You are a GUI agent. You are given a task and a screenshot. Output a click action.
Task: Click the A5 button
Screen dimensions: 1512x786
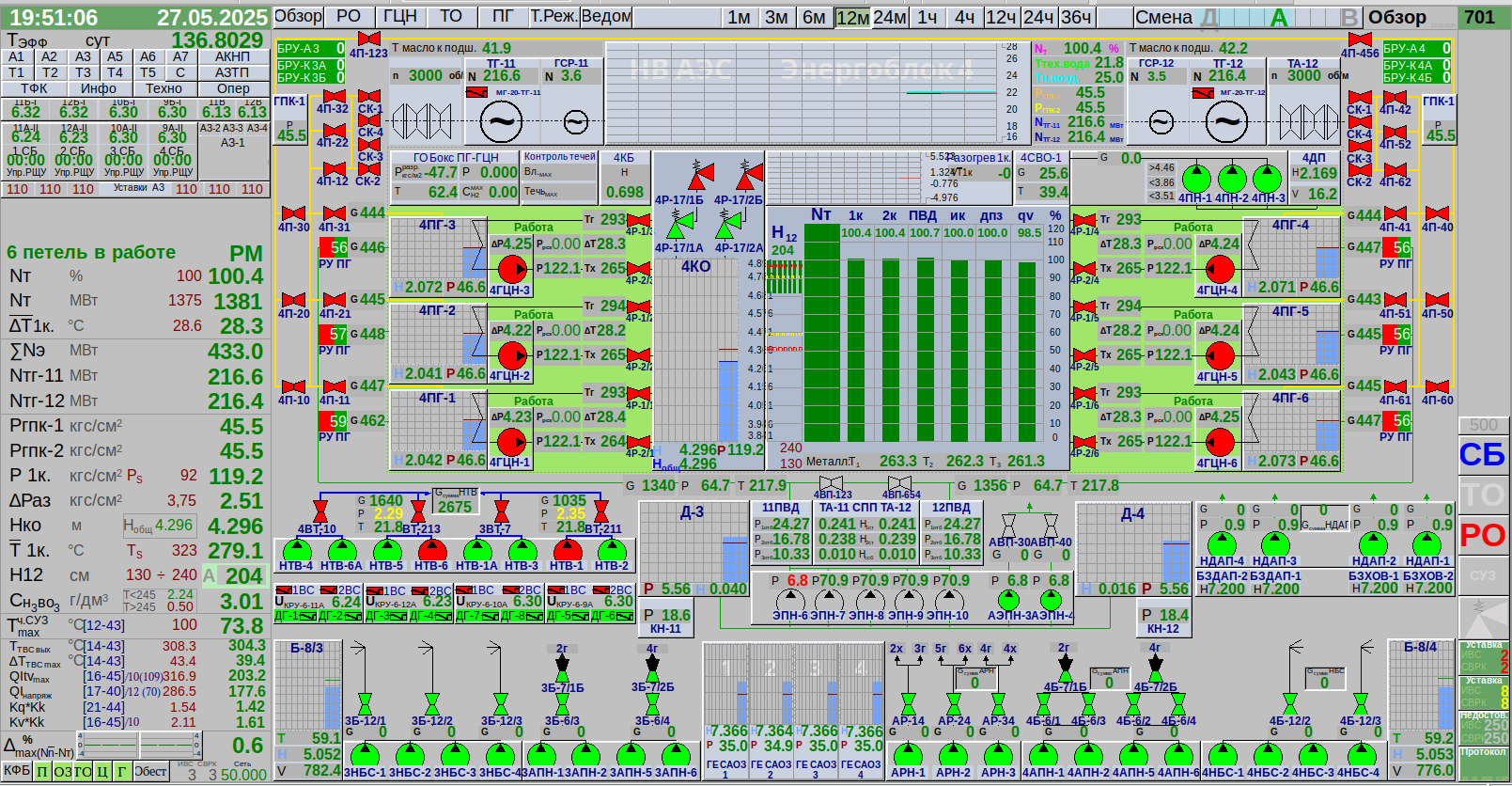115,56
